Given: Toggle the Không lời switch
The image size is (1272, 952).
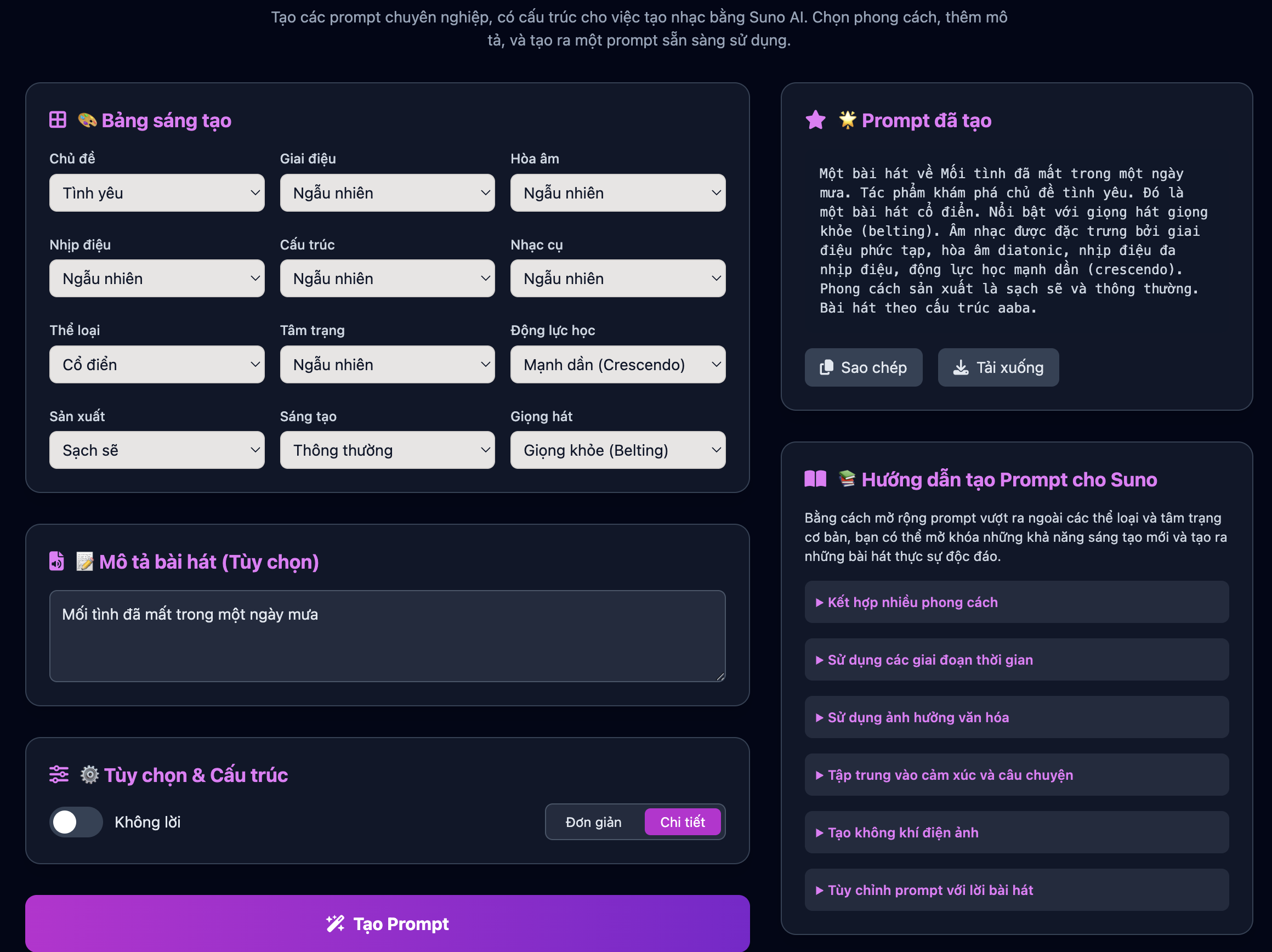Looking at the screenshot, I should point(76,822).
